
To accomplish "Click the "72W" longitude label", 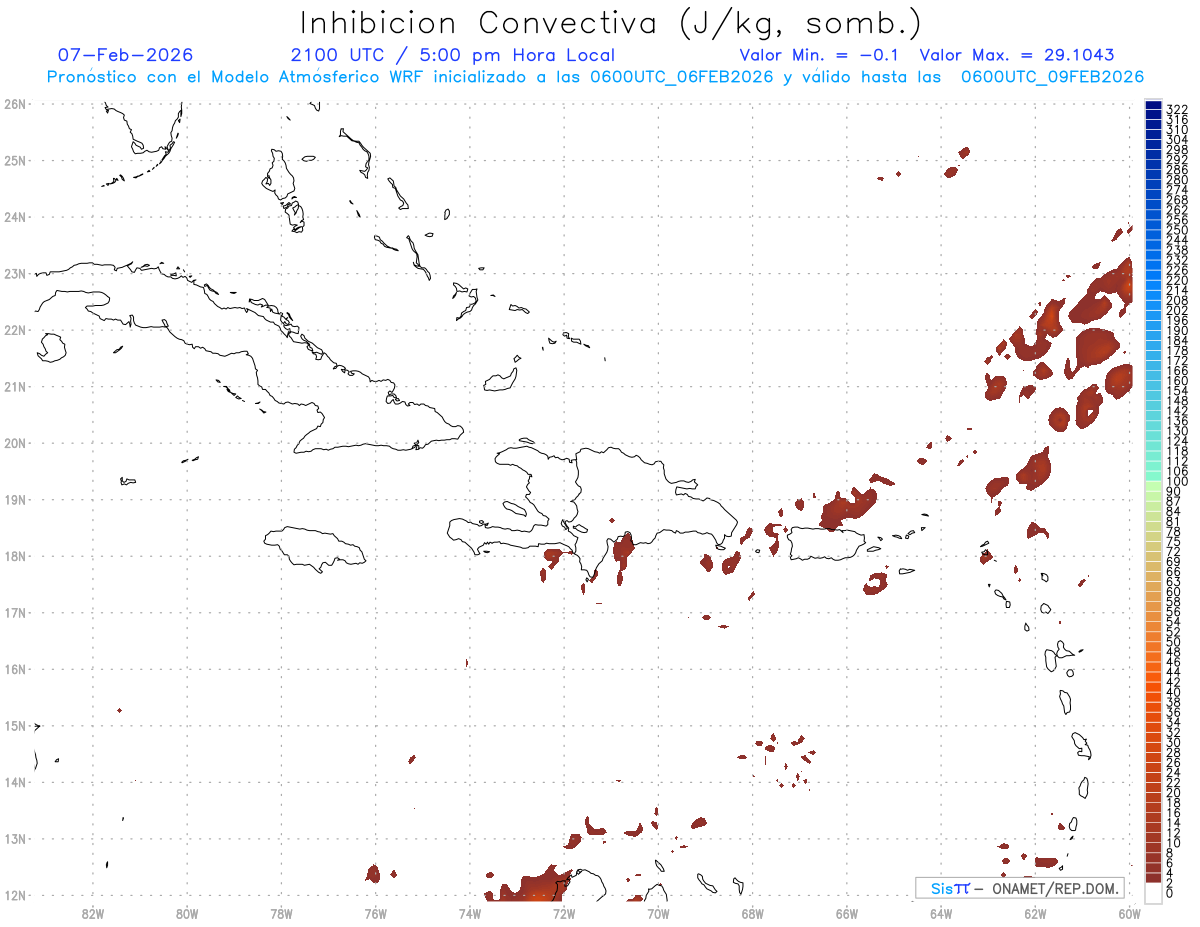I will coord(564,913).
